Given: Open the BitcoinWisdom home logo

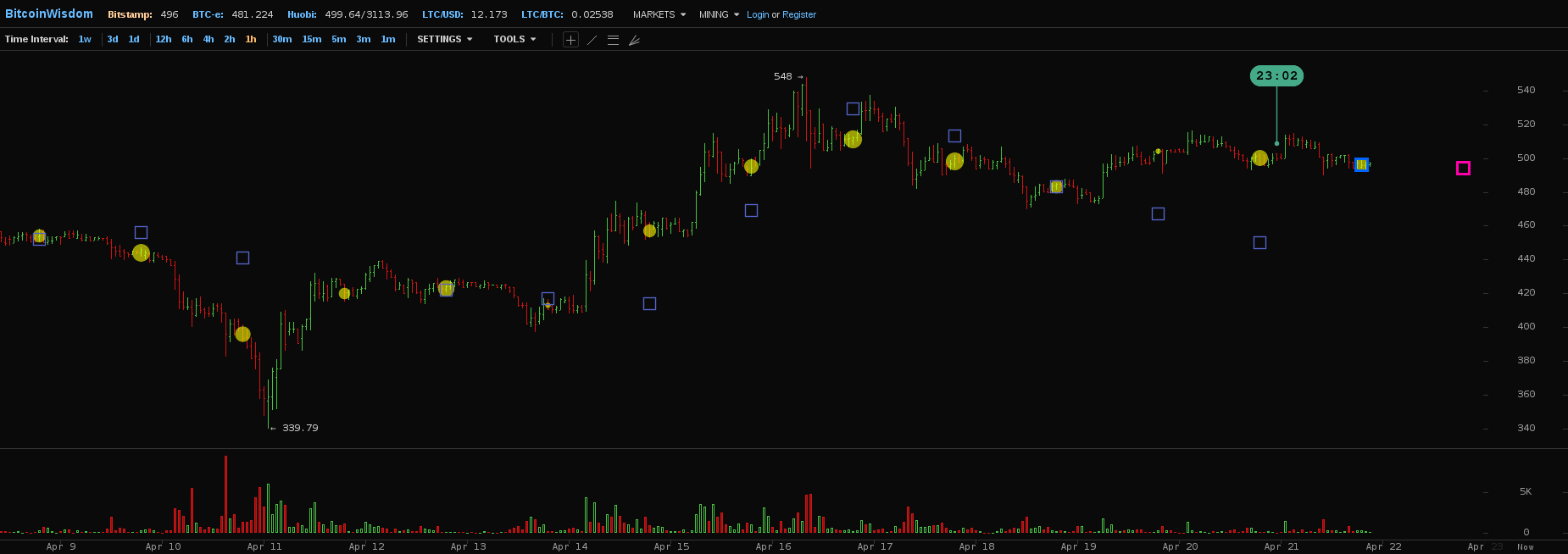Looking at the screenshot, I should point(49,14).
